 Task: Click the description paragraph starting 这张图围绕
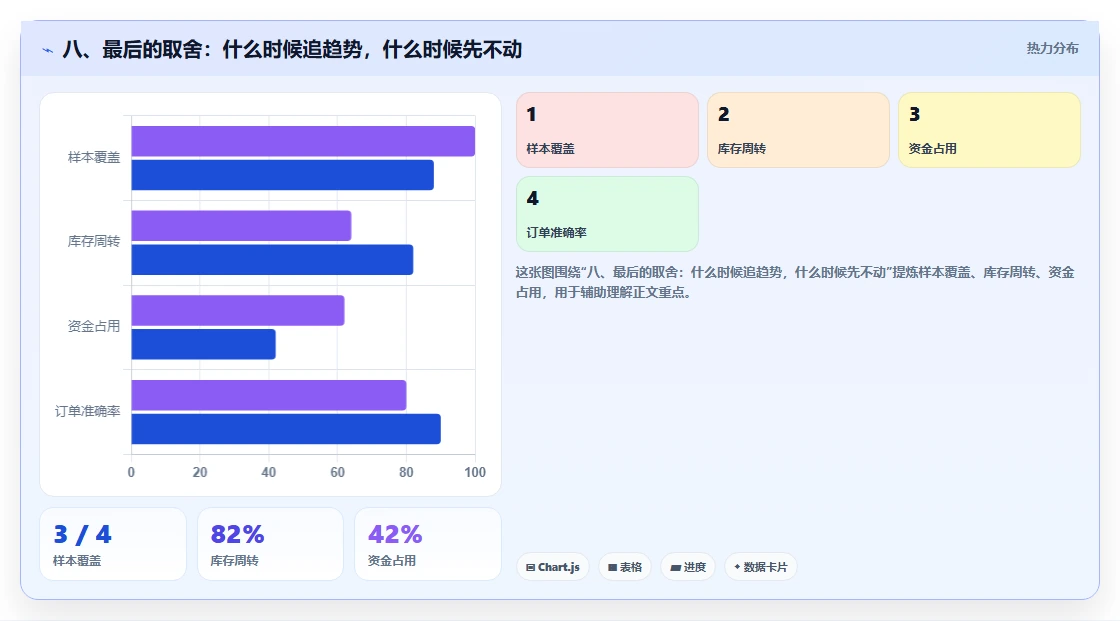795,282
